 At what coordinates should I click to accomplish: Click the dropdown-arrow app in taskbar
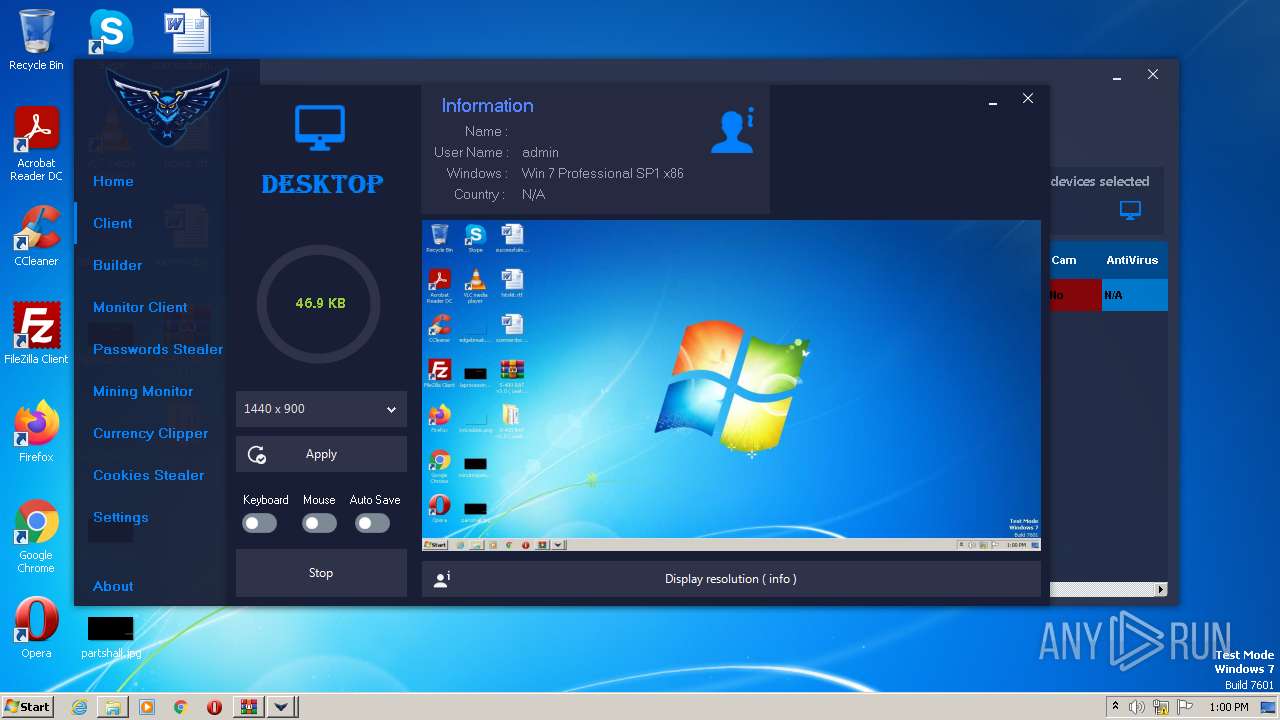click(282, 707)
